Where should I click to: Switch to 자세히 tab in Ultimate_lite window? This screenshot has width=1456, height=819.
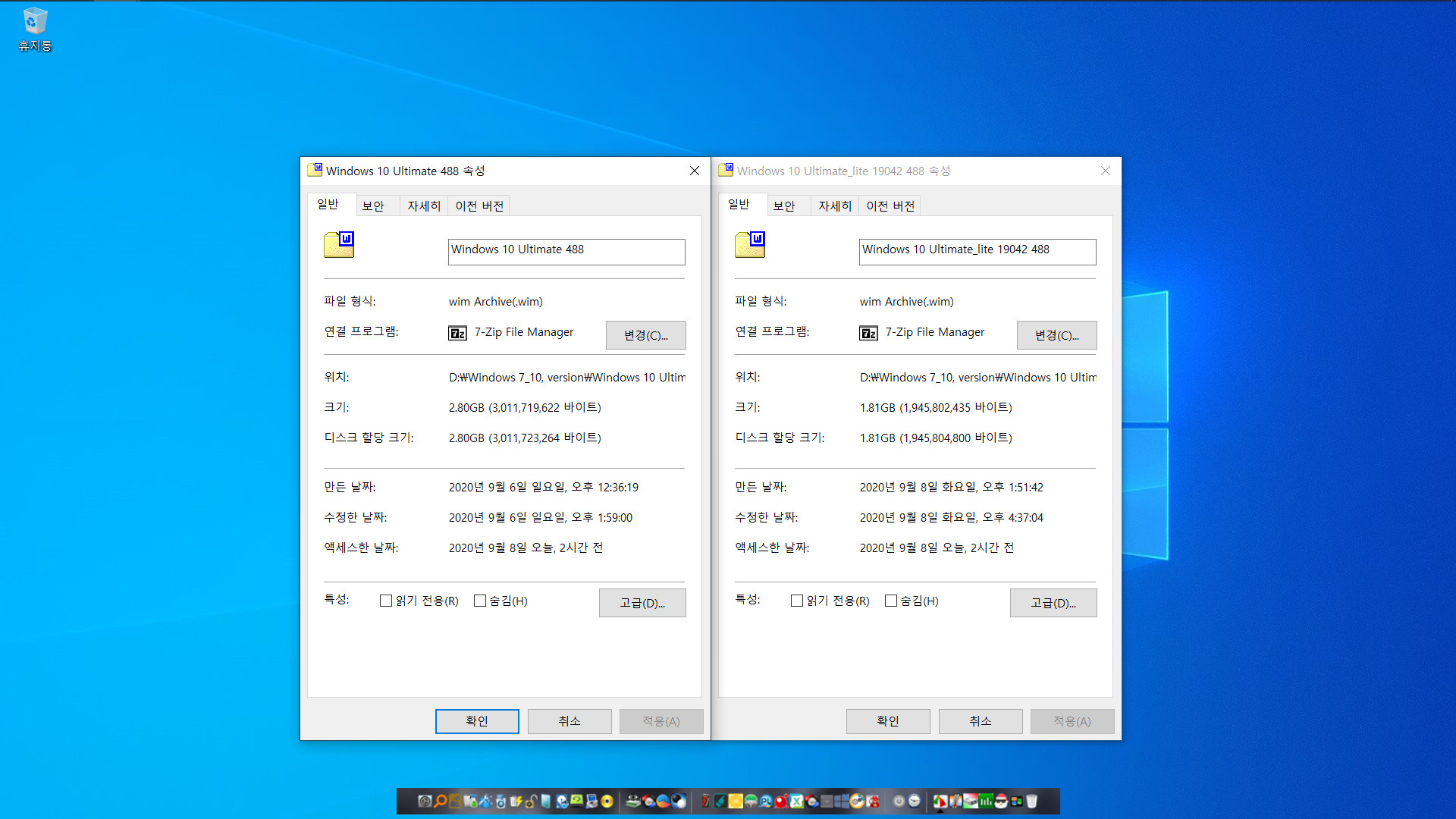(835, 206)
